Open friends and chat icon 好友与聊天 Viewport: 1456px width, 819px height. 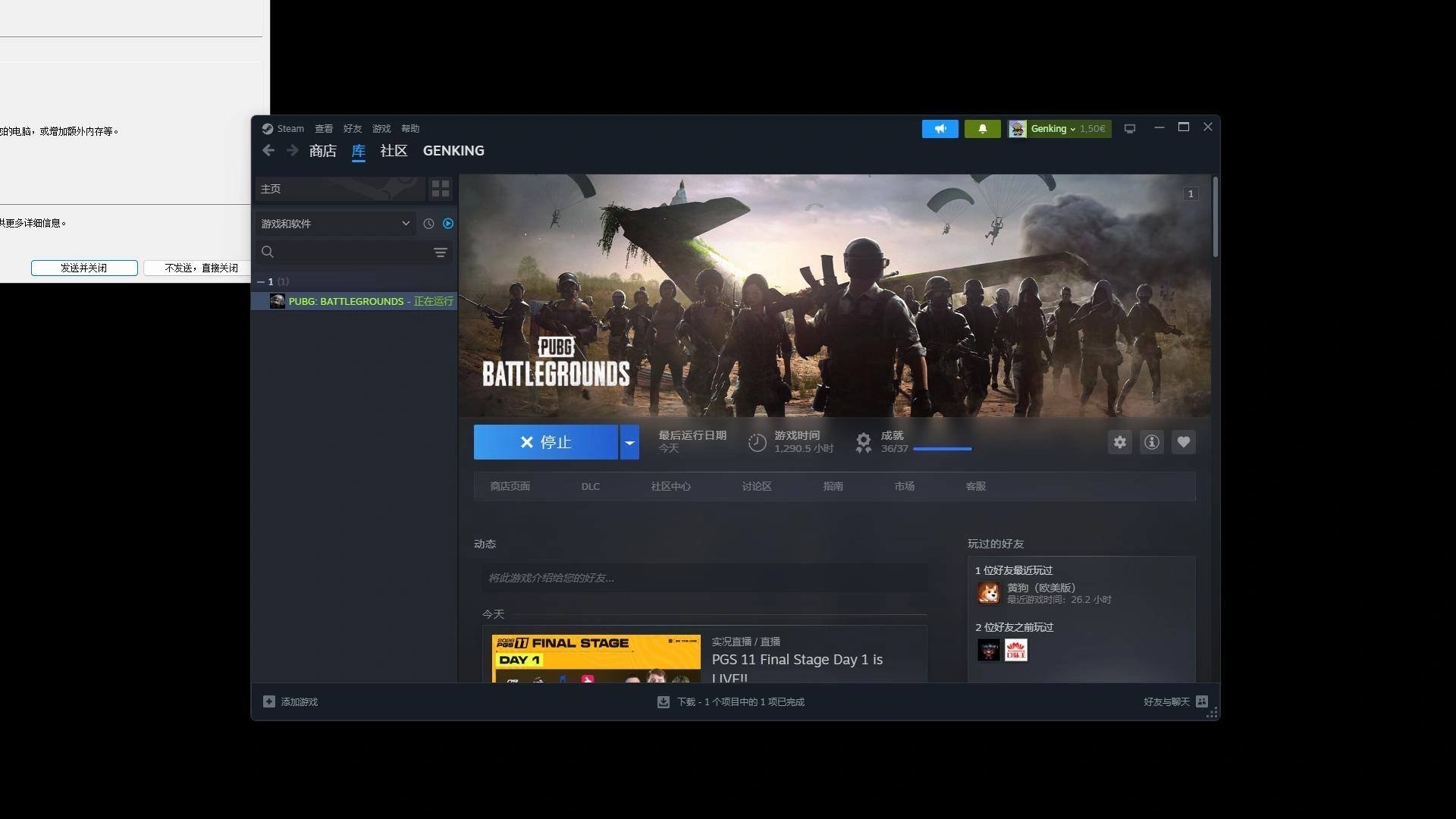point(1202,701)
